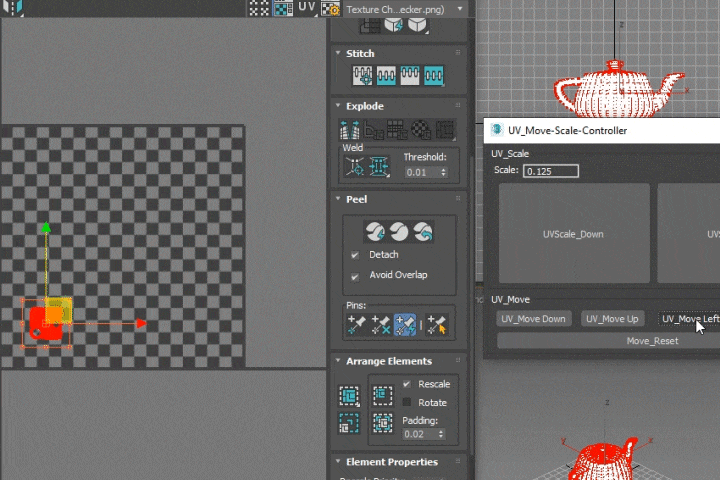Click the UV_Move-Scale-Controller title bar icon
This screenshot has width=720, height=480.
pos(496,130)
